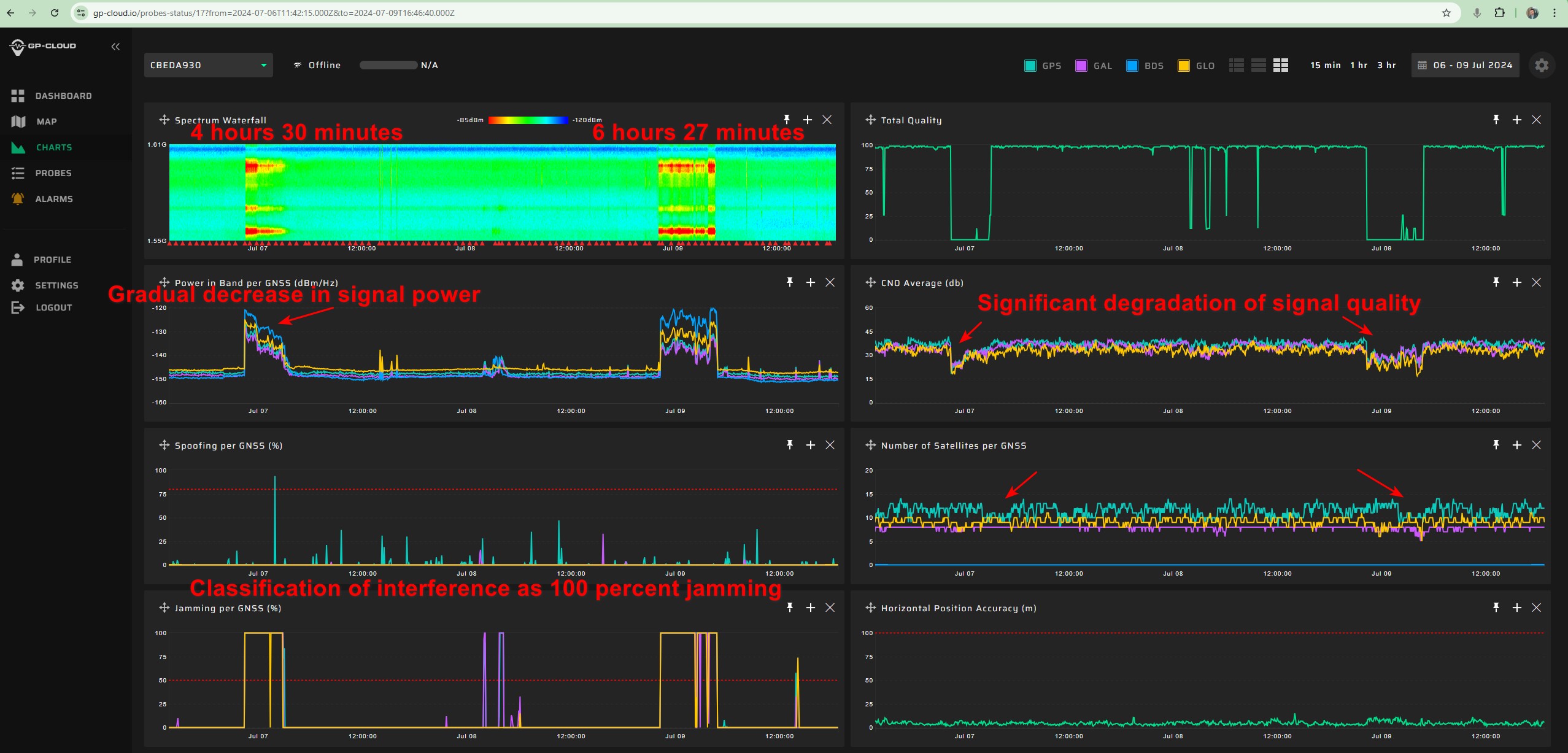This screenshot has width=1568, height=753.
Task: Toggle the GLO constellation checkbox
Action: [x=1184, y=66]
